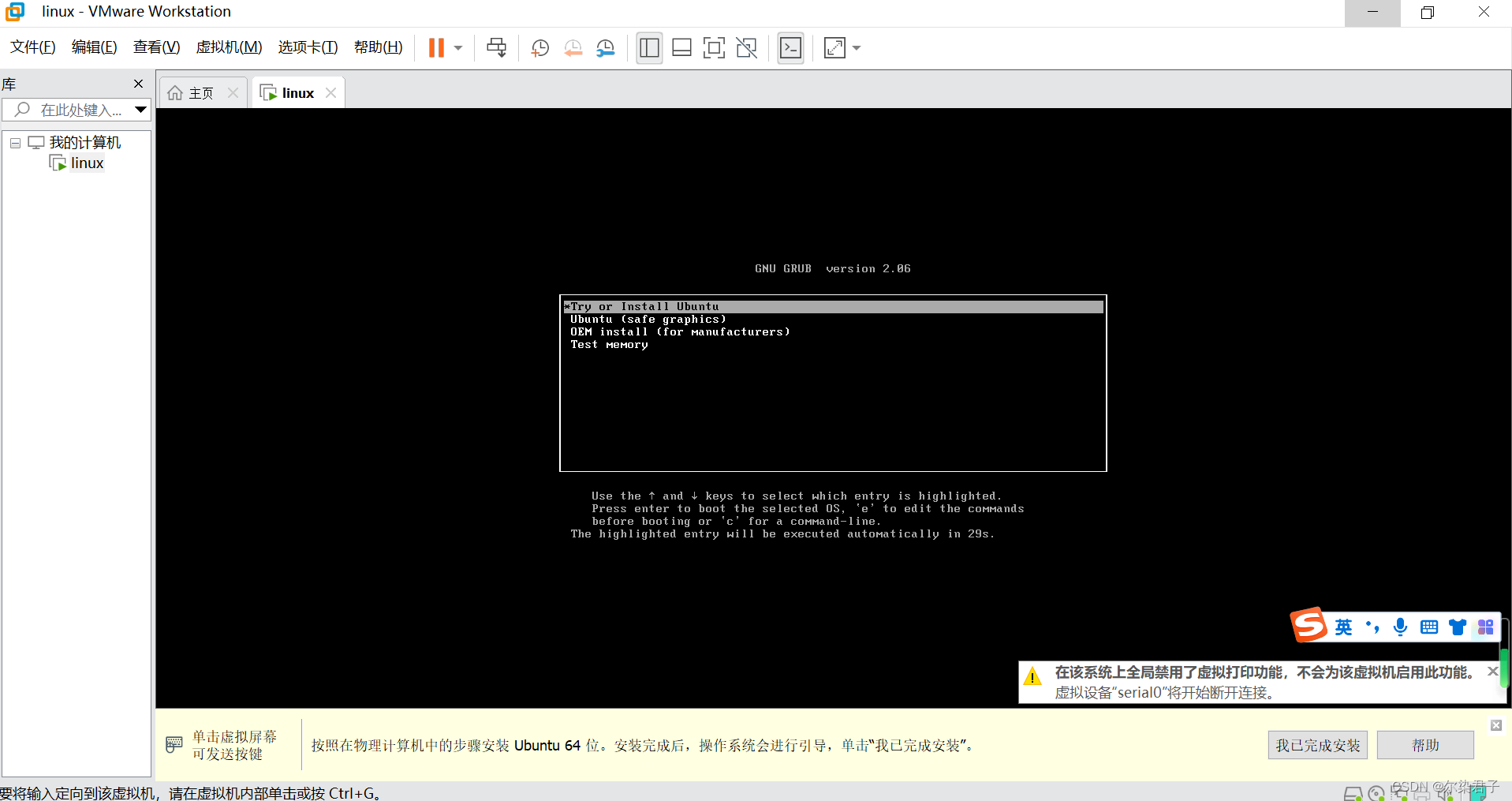Click hard disk status icon

(1353, 794)
